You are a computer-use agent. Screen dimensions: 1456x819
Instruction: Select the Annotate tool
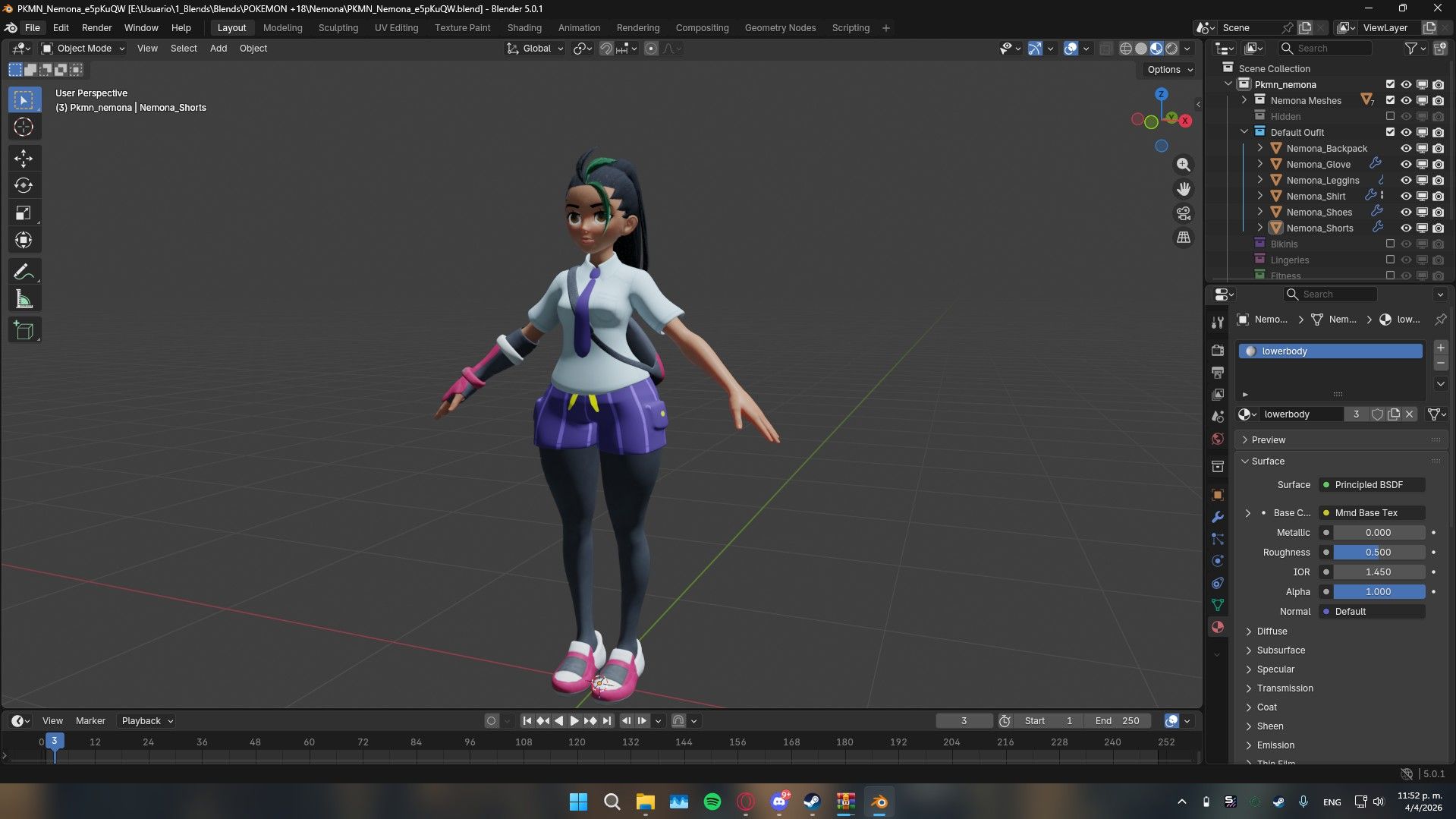(x=24, y=272)
